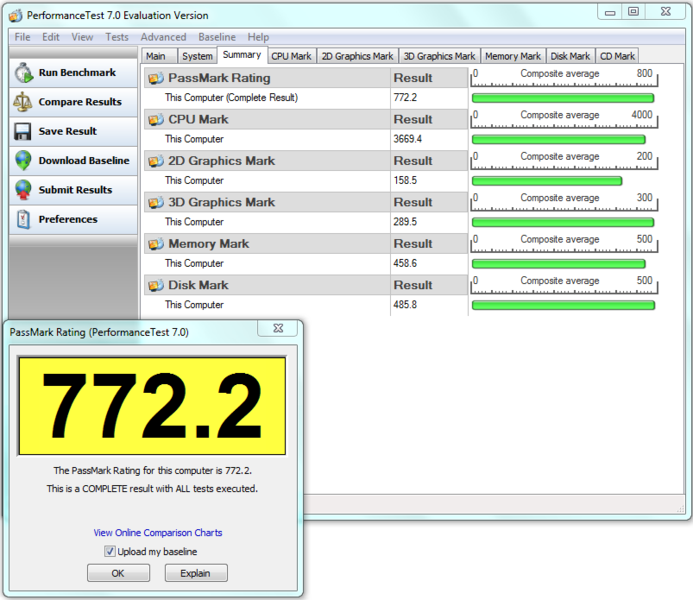The image size is (693, 600).
Task: Open the Help menu
Action: coord(258,37)
